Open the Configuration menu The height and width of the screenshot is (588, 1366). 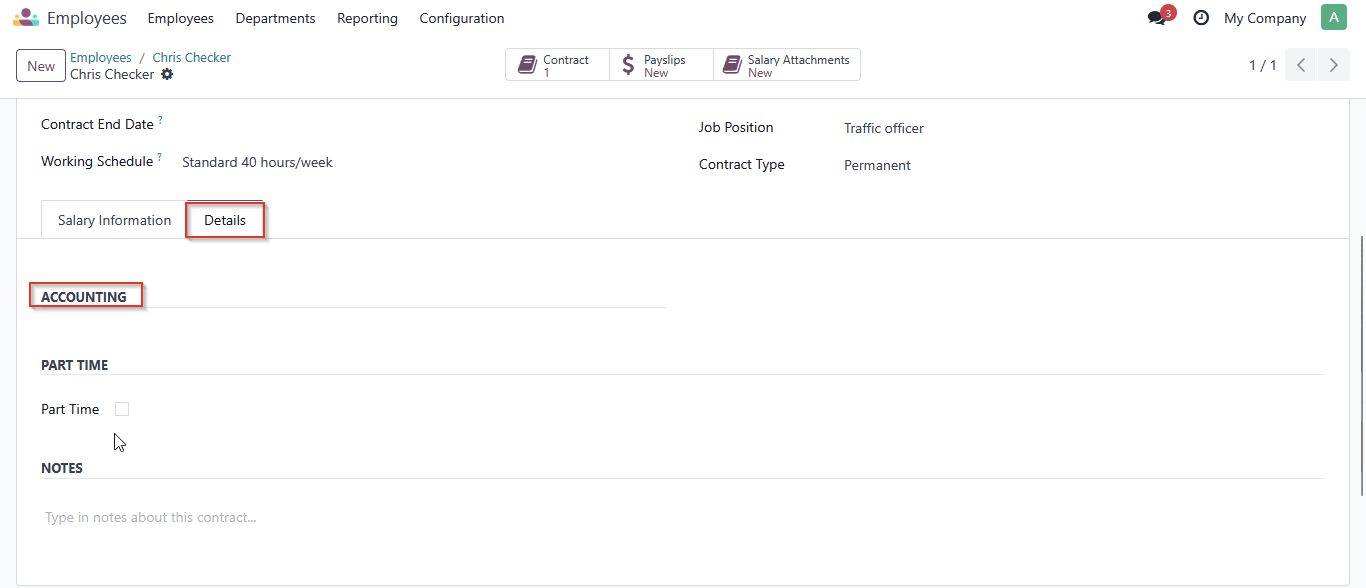click(x=462, y=18)
